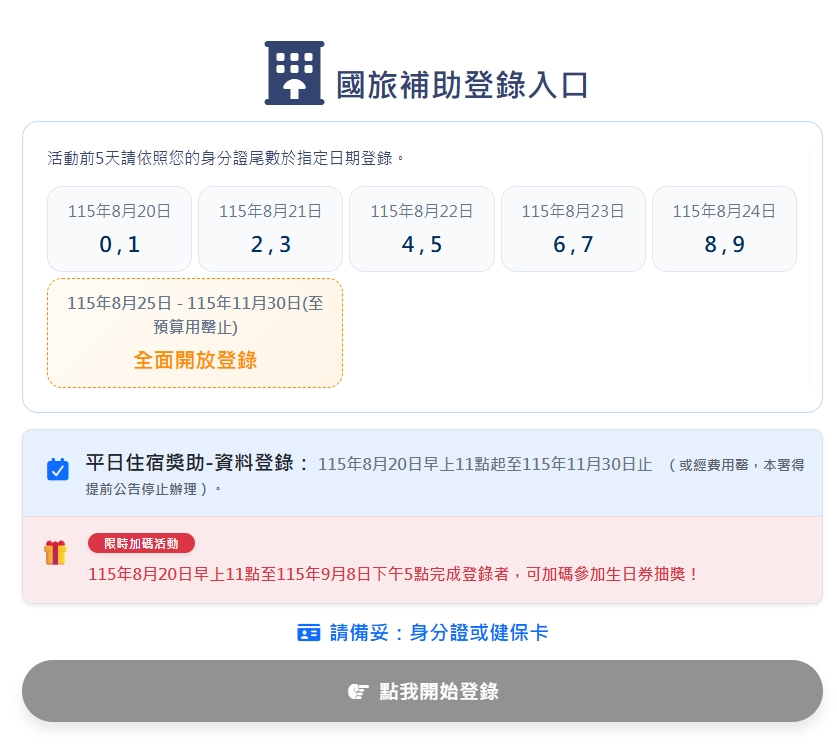Click the ID card icon beside 請備妥
The image size is (837, 746).
(309, 632)
